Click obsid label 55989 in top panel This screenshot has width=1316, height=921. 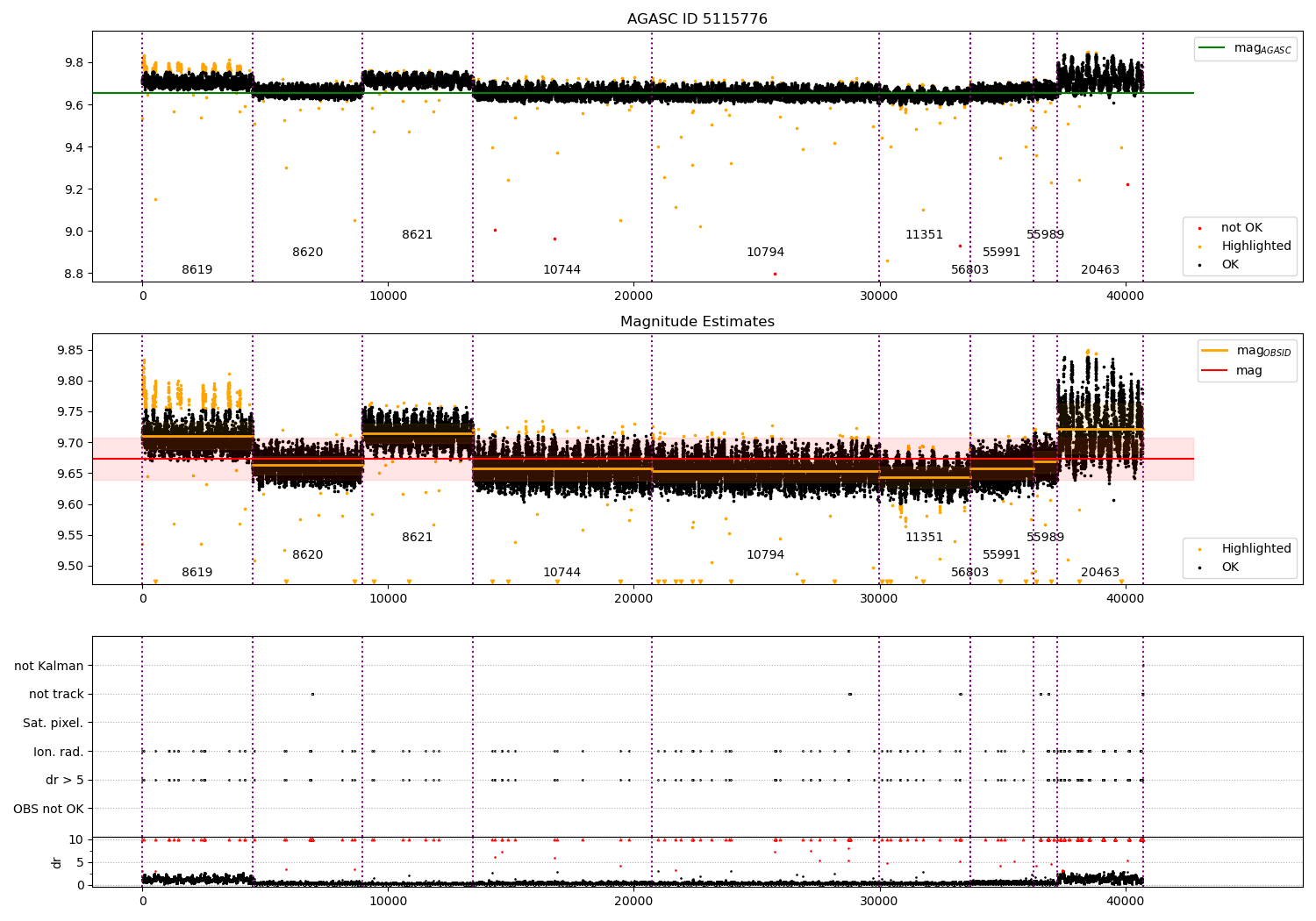click(1046, 235)
